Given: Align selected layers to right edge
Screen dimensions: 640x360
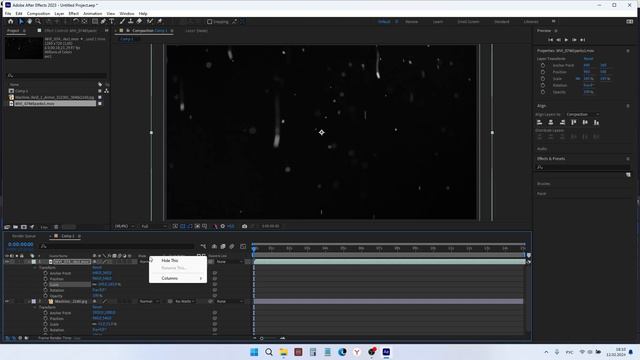Looking at the screenshot, I should [562, 122].
